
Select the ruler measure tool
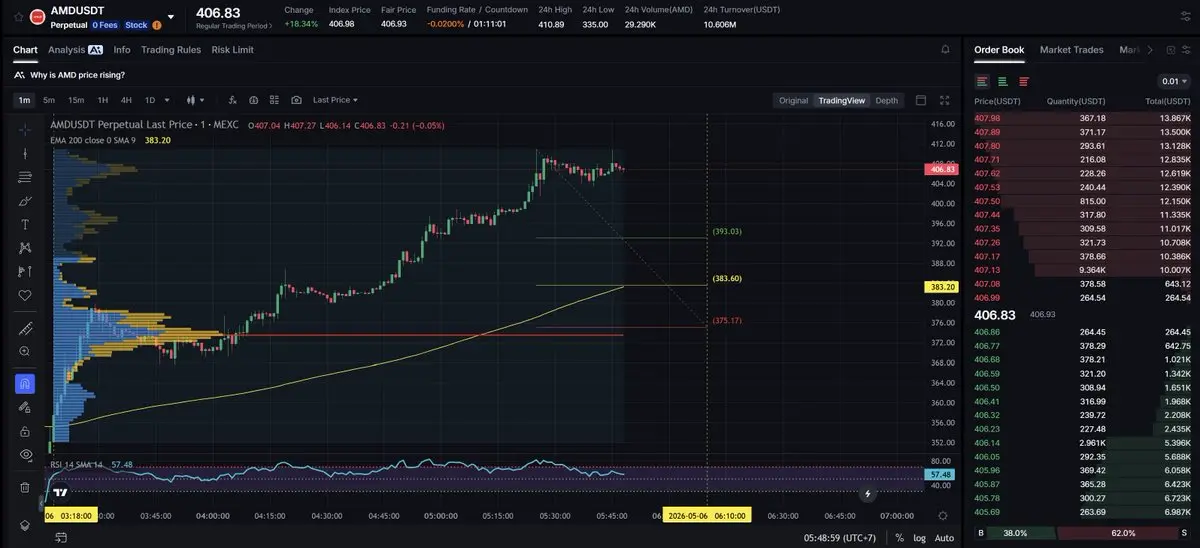coord(25,328)
